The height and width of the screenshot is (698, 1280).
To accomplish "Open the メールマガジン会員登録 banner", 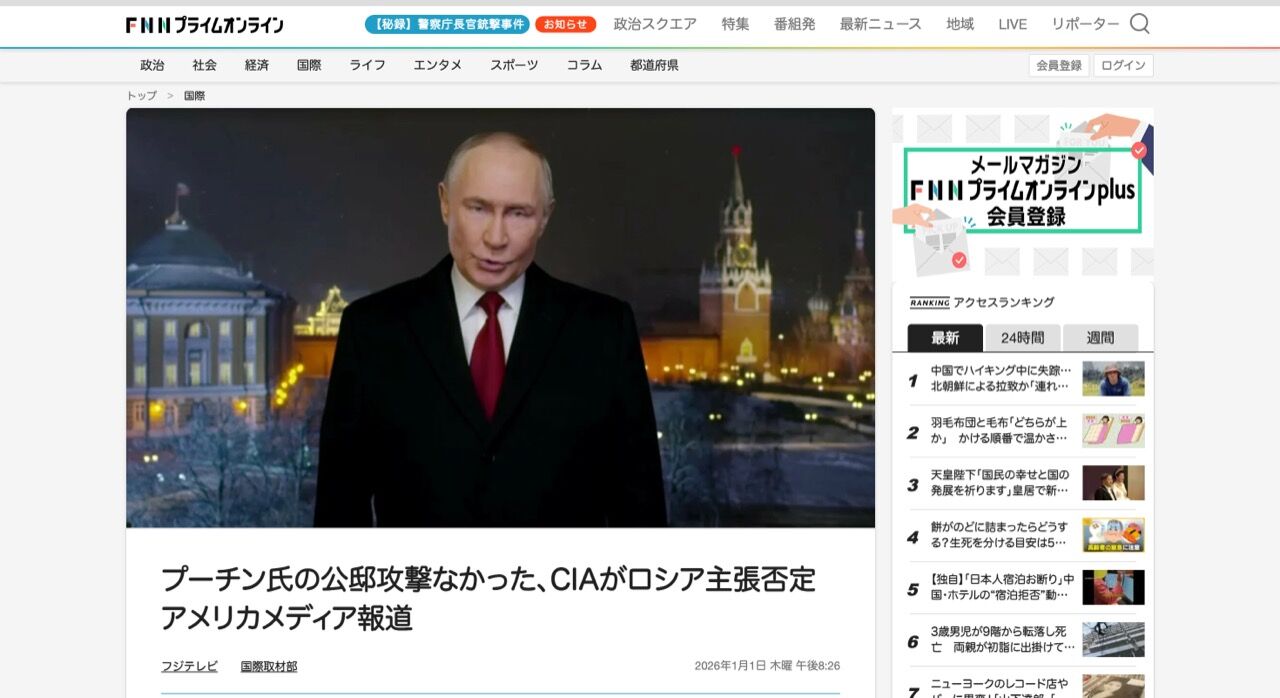I will pyautogui.click(x=1022, y=192).
